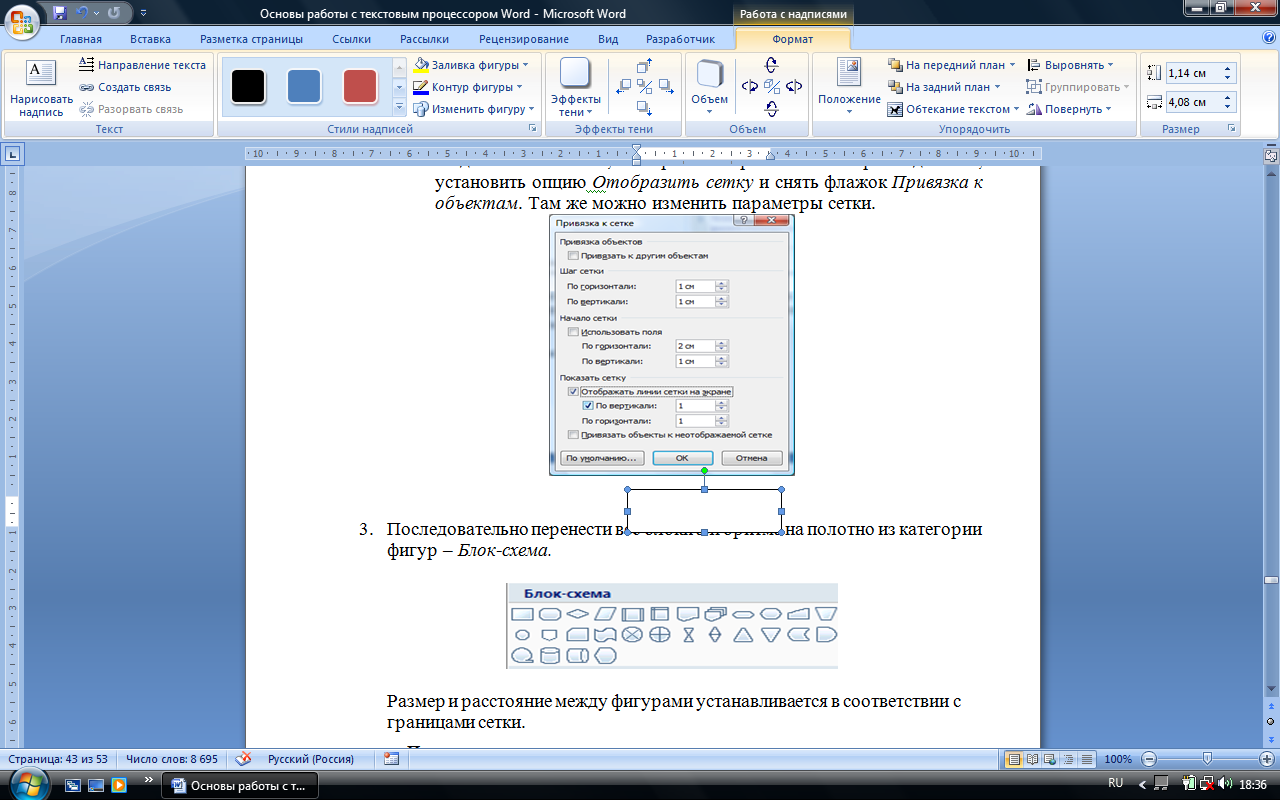
Task: Open the Разметка страницы tab
Action: point(251,39)
